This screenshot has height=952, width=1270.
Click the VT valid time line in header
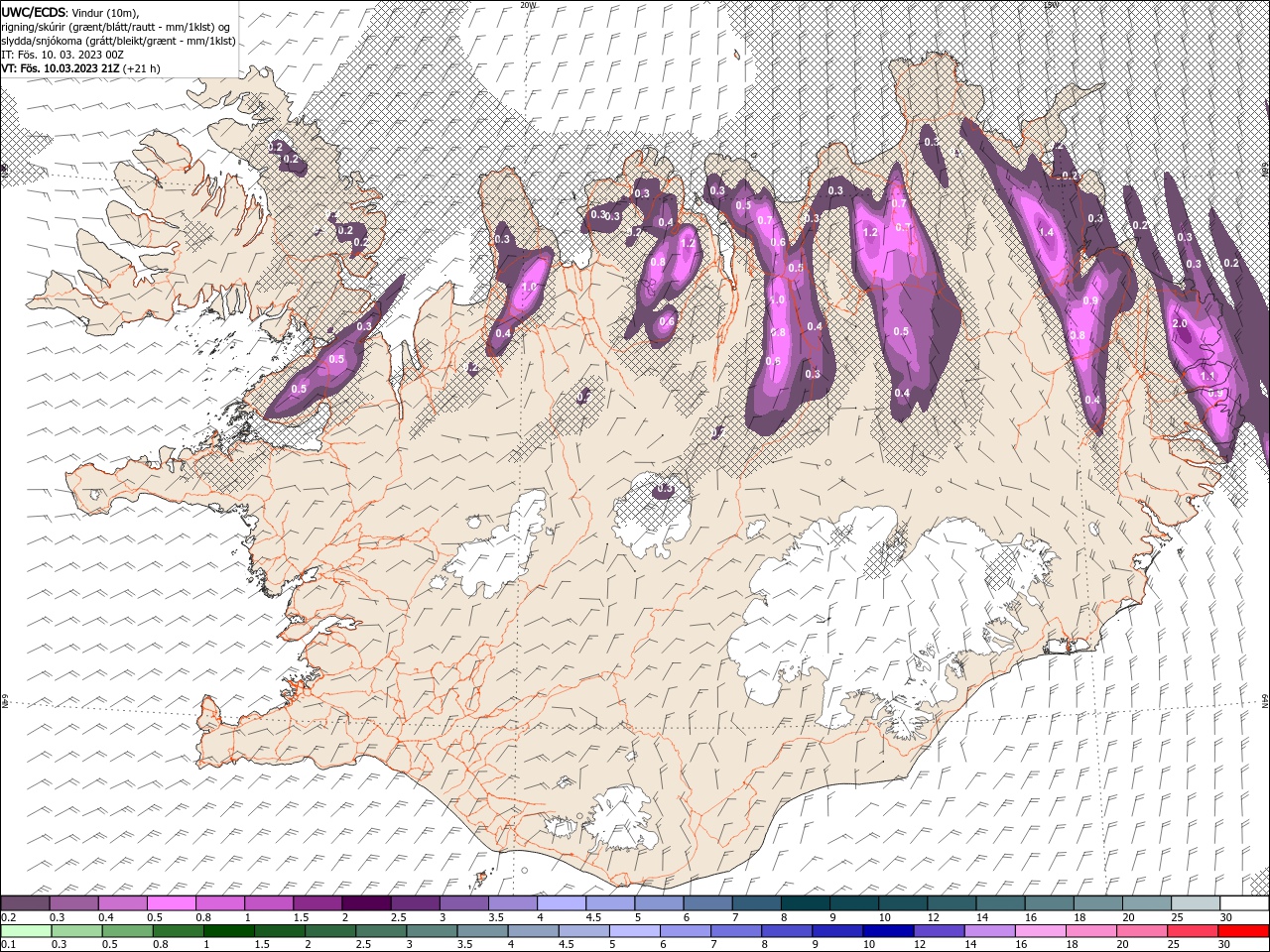81,68
